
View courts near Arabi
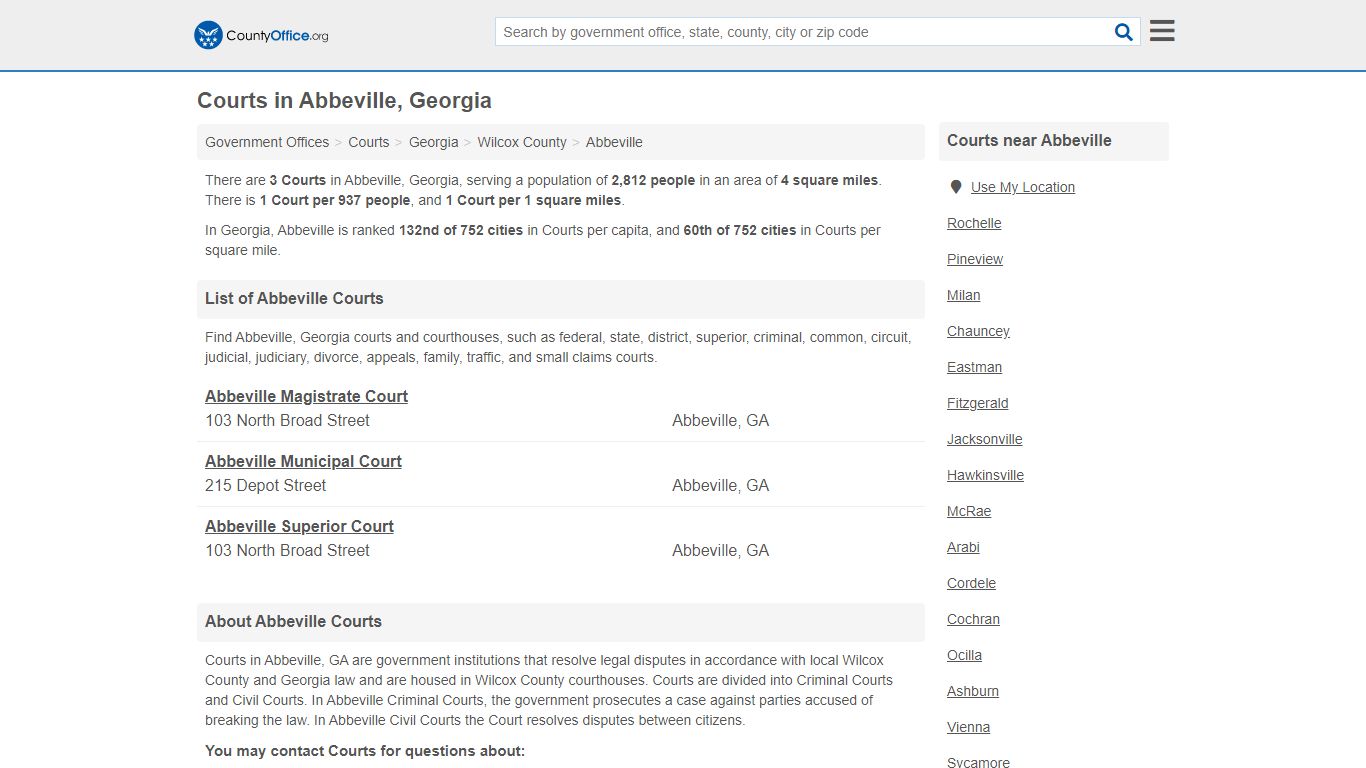[x=963, y=547]
